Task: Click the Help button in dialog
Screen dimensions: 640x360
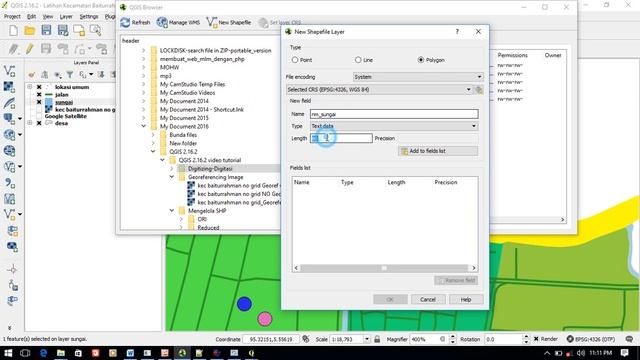Action: pos(466,300)
